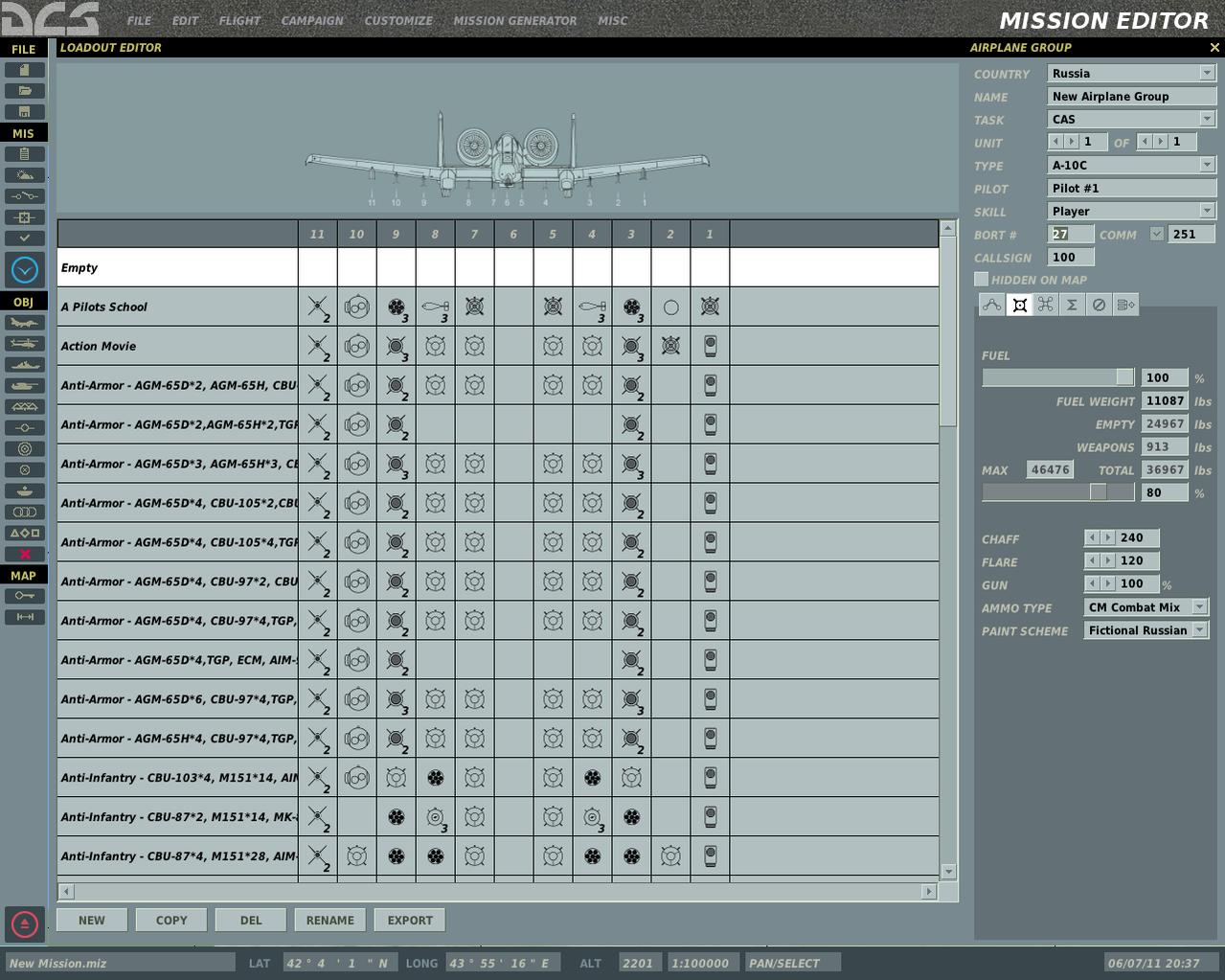This screenshot has height=980, width=1225.
Task: Switch to the route waypoints tab icon
Action: click(x=992, y=305)
